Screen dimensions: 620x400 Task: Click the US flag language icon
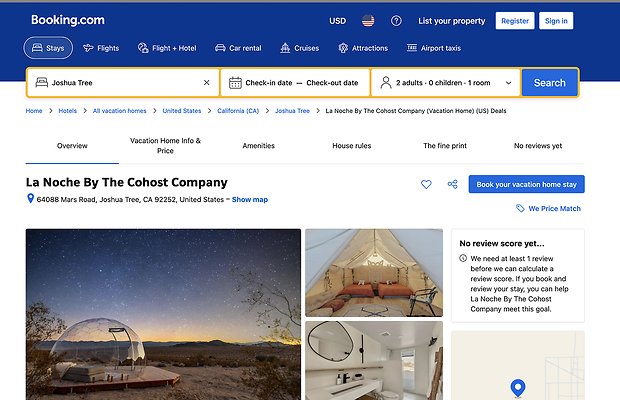point(368,20)
